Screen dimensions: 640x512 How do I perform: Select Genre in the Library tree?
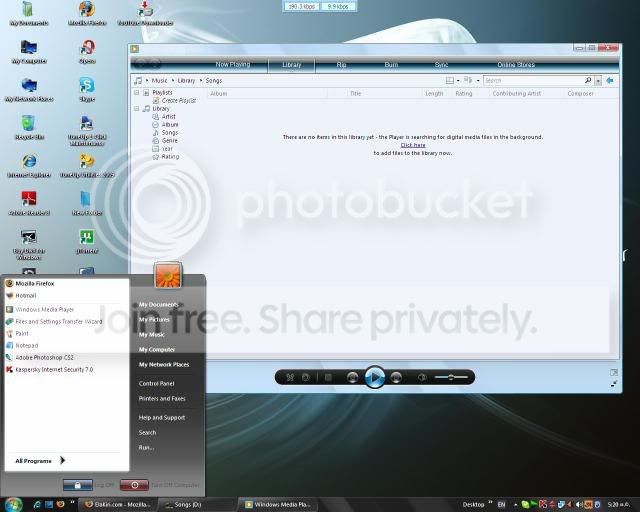[165, 140]
